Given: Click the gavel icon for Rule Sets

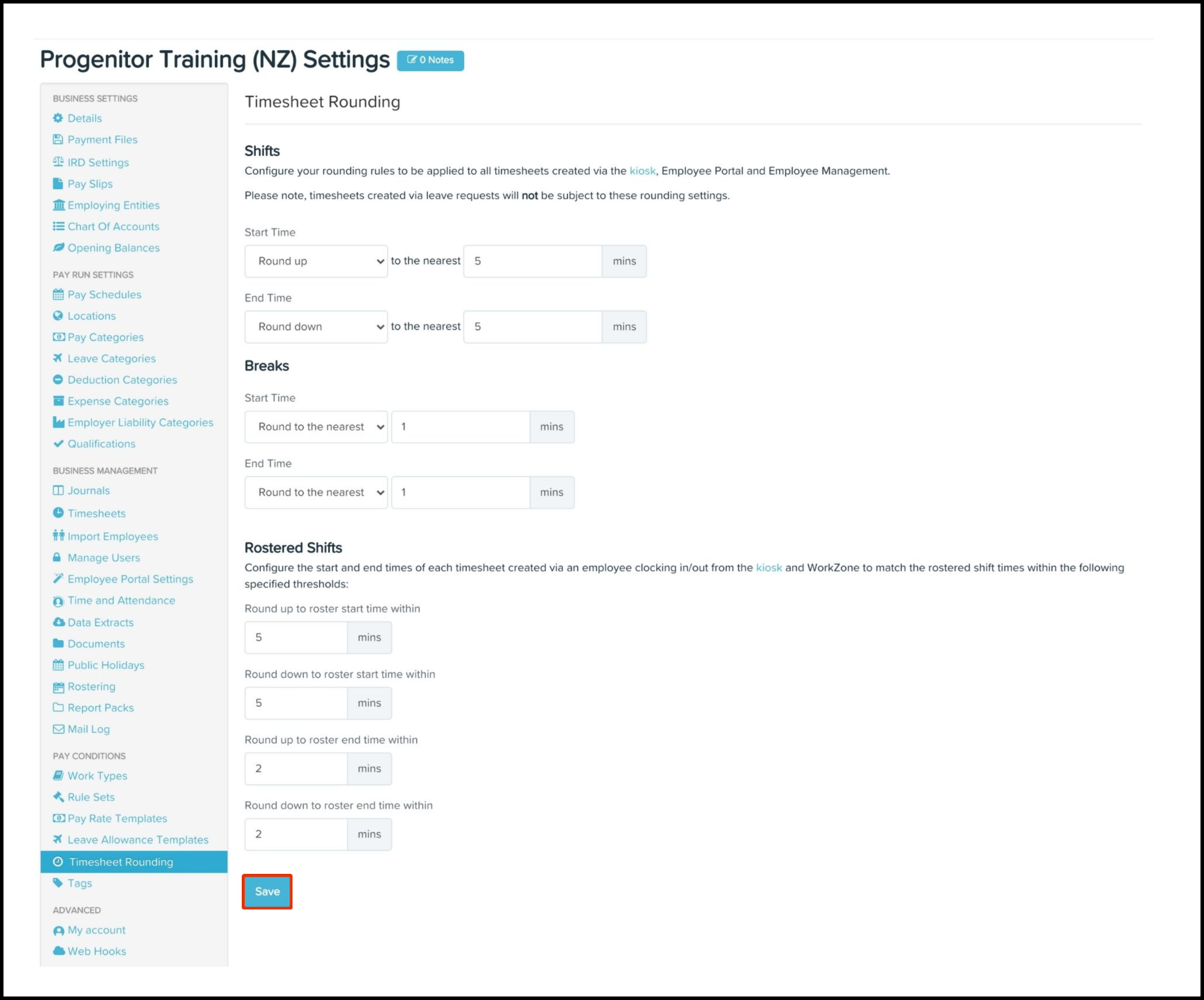Looking at the screenshot, I should point(58,797).
